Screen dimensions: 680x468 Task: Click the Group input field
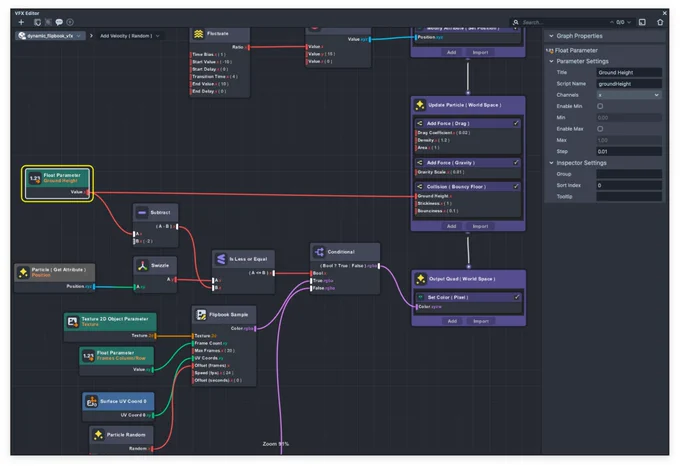coord(629,174)
